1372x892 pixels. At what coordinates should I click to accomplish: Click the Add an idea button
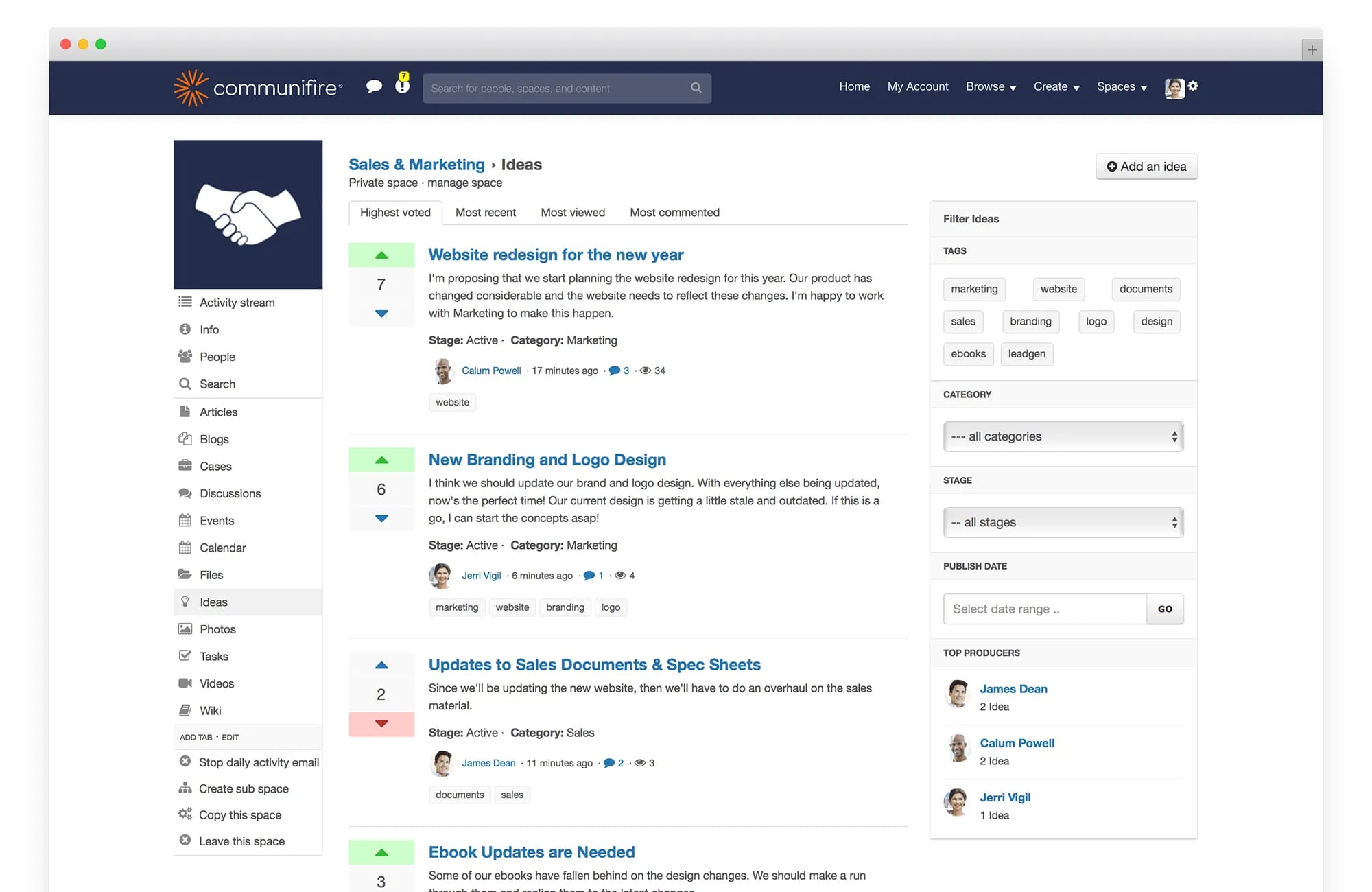click(x=1146, y=167)
